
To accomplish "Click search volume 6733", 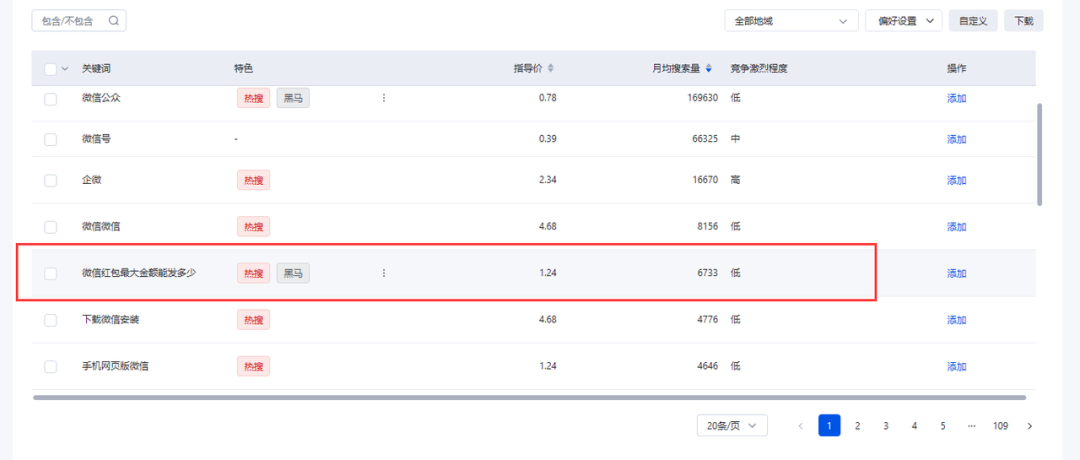I will click(707, 273).
